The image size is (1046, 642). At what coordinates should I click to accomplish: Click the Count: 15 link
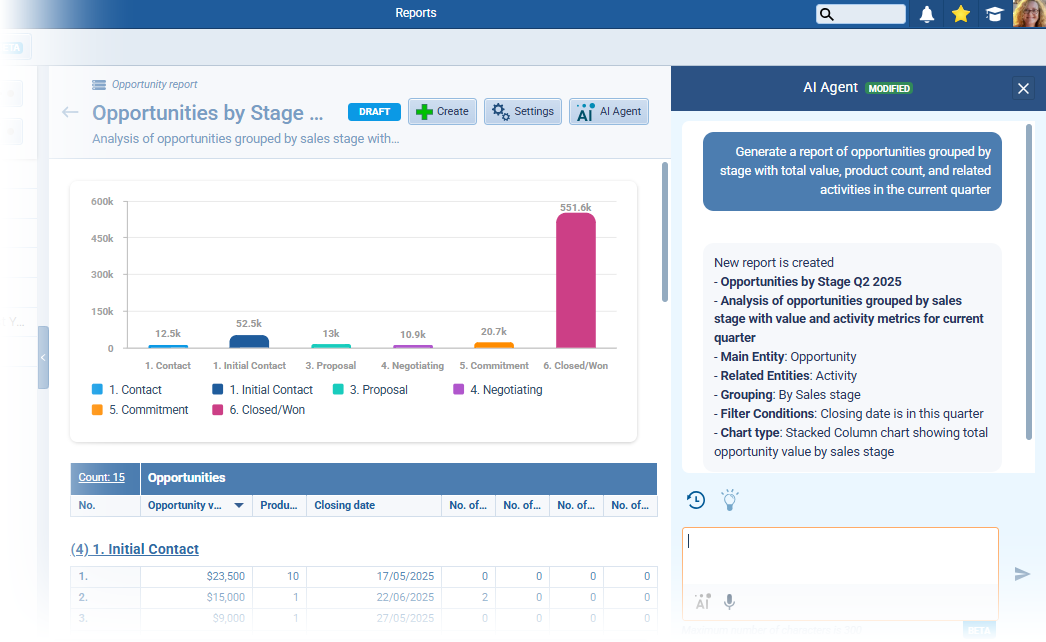tap(101, 478)
